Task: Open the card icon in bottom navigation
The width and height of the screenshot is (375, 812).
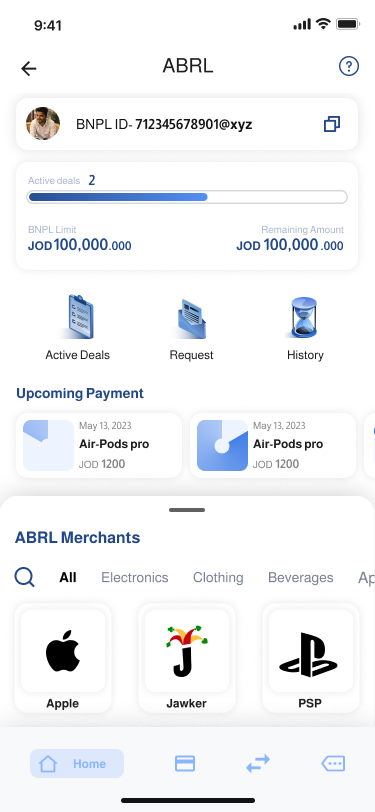Action: point(185,763)
